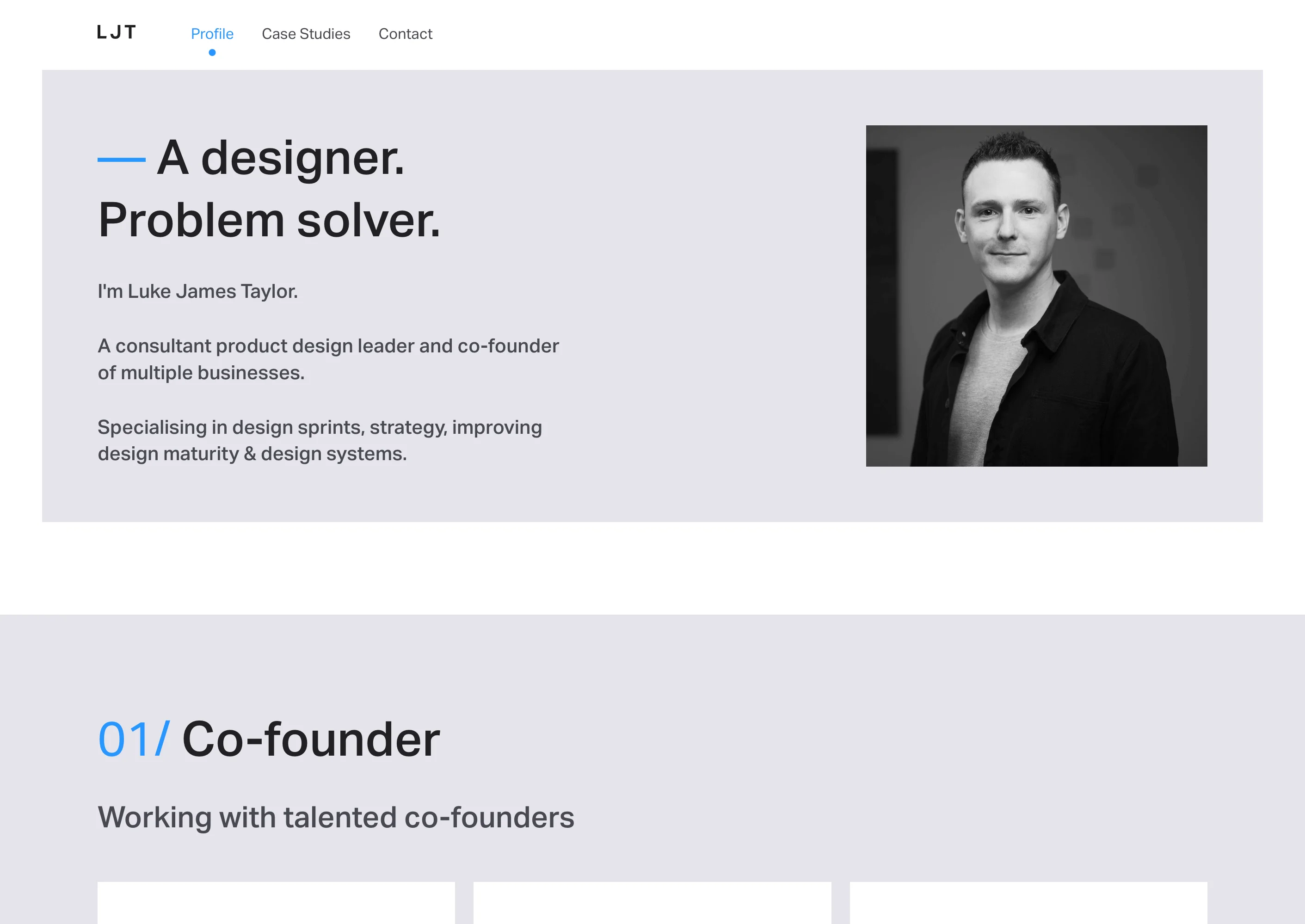Click the 'Co-founder' section heading

[x=309, y=739]
